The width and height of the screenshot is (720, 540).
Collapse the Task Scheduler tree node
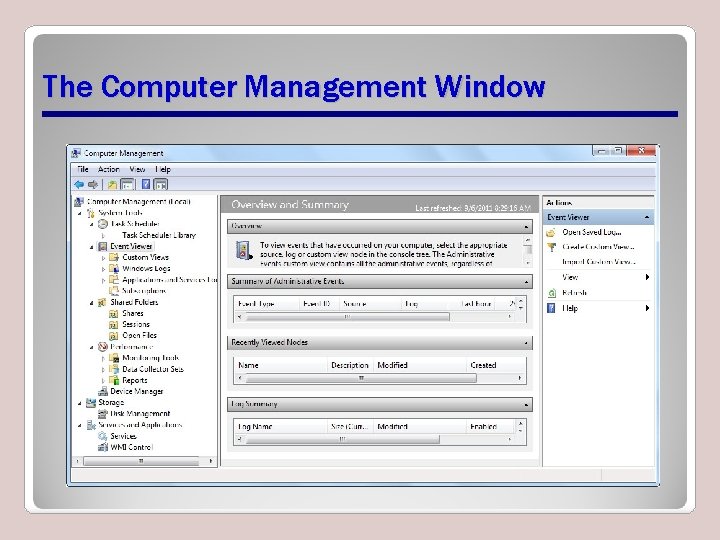pyautogui.click(x=91, y=225)
